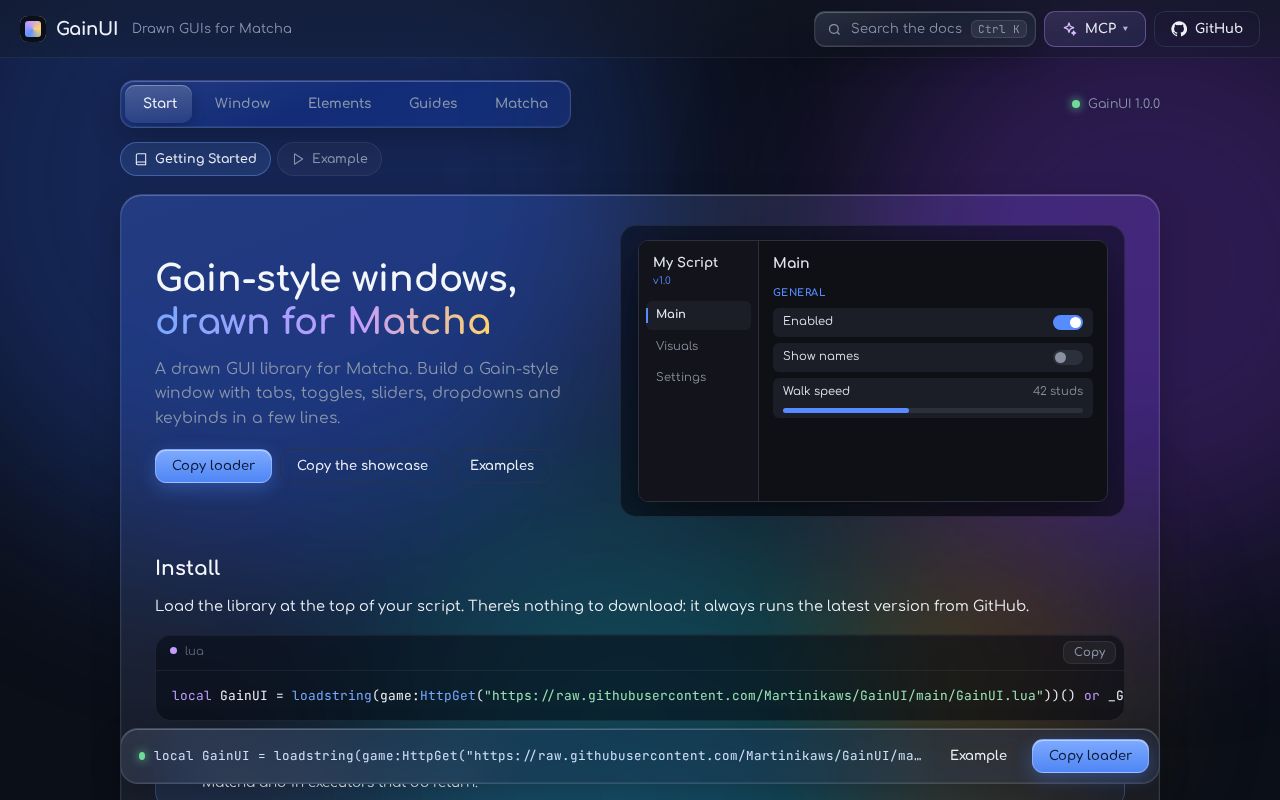
Task: Open the GitHub link button
Action: (1207, 29)
